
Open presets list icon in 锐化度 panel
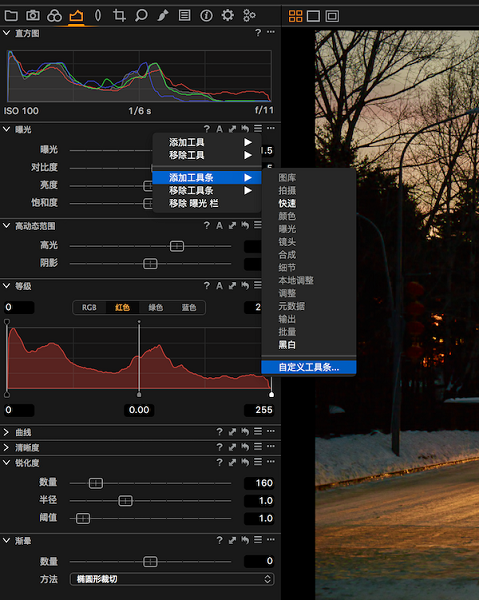pos(258,462)
